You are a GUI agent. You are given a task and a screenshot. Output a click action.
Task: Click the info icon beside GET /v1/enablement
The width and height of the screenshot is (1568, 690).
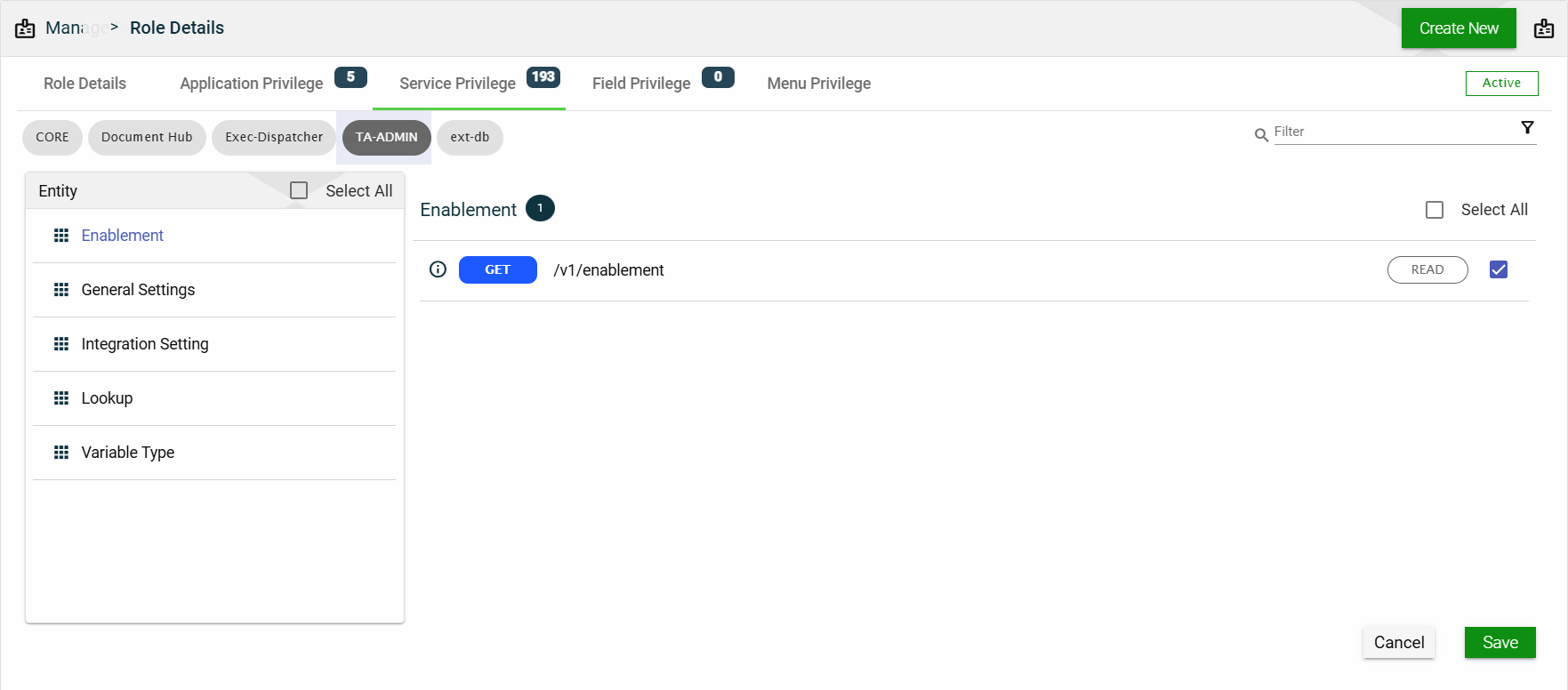[x=438, y=269]
